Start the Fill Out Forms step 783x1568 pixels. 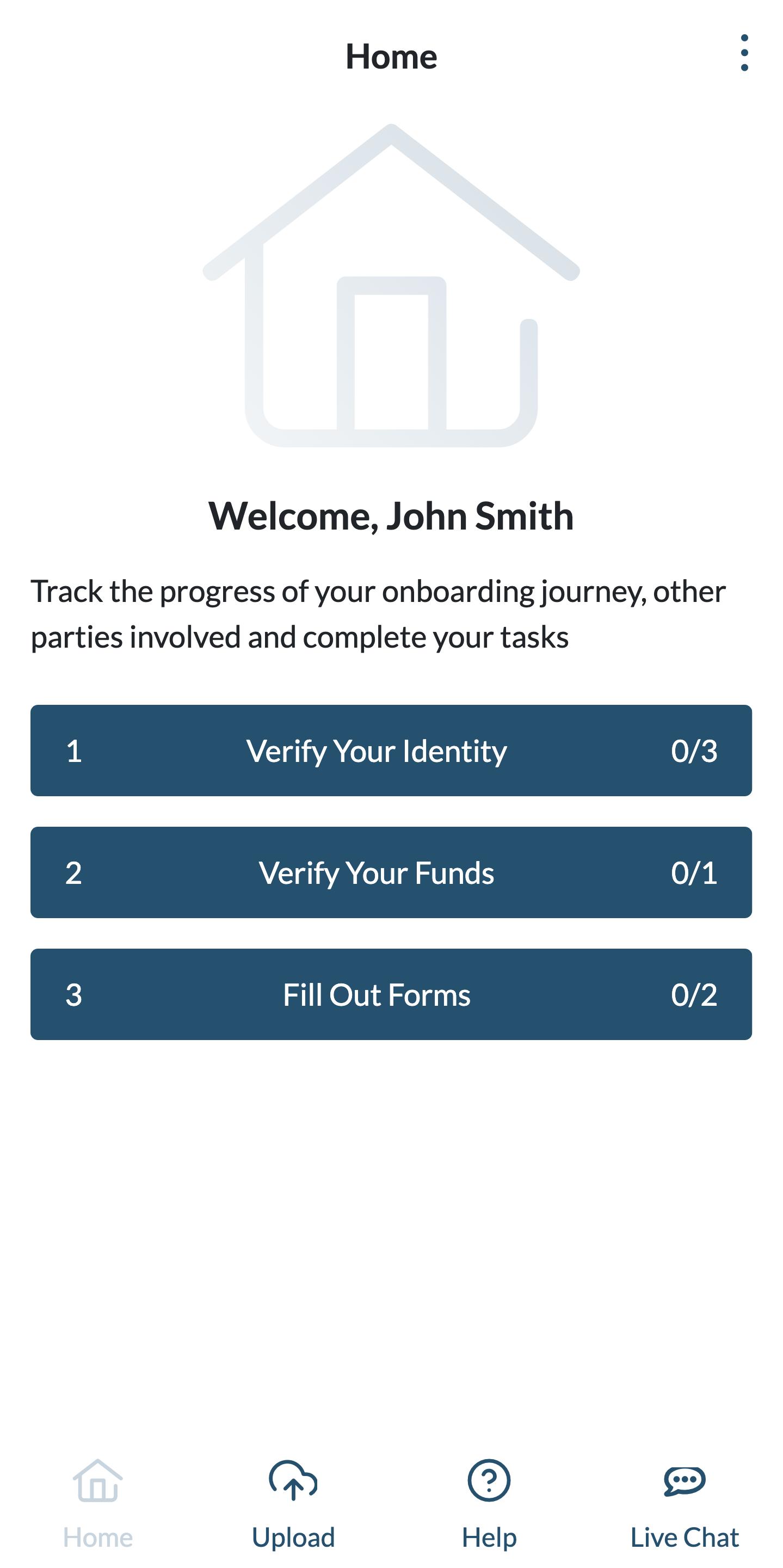[x=377, y=994]
